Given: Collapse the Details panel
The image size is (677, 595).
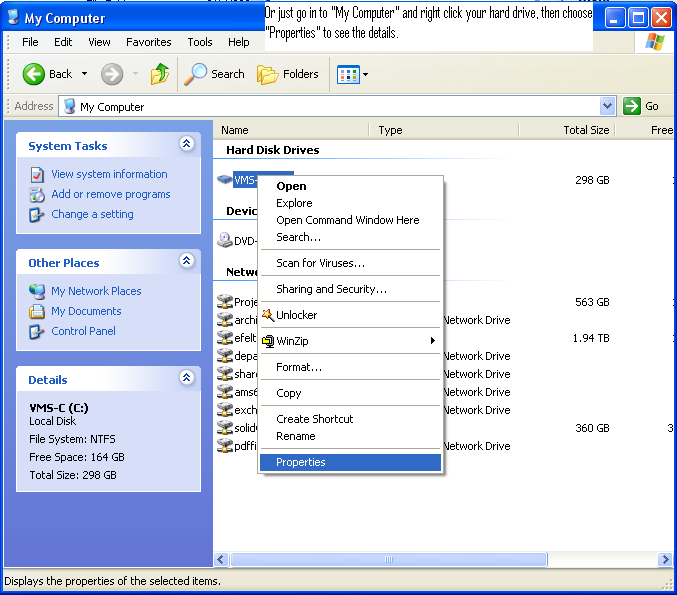Looking at the screenshot, I should click(x=186, y=378).
